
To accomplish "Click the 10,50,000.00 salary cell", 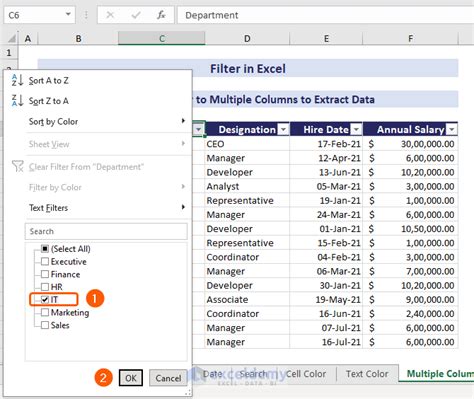I will point(410,229).
